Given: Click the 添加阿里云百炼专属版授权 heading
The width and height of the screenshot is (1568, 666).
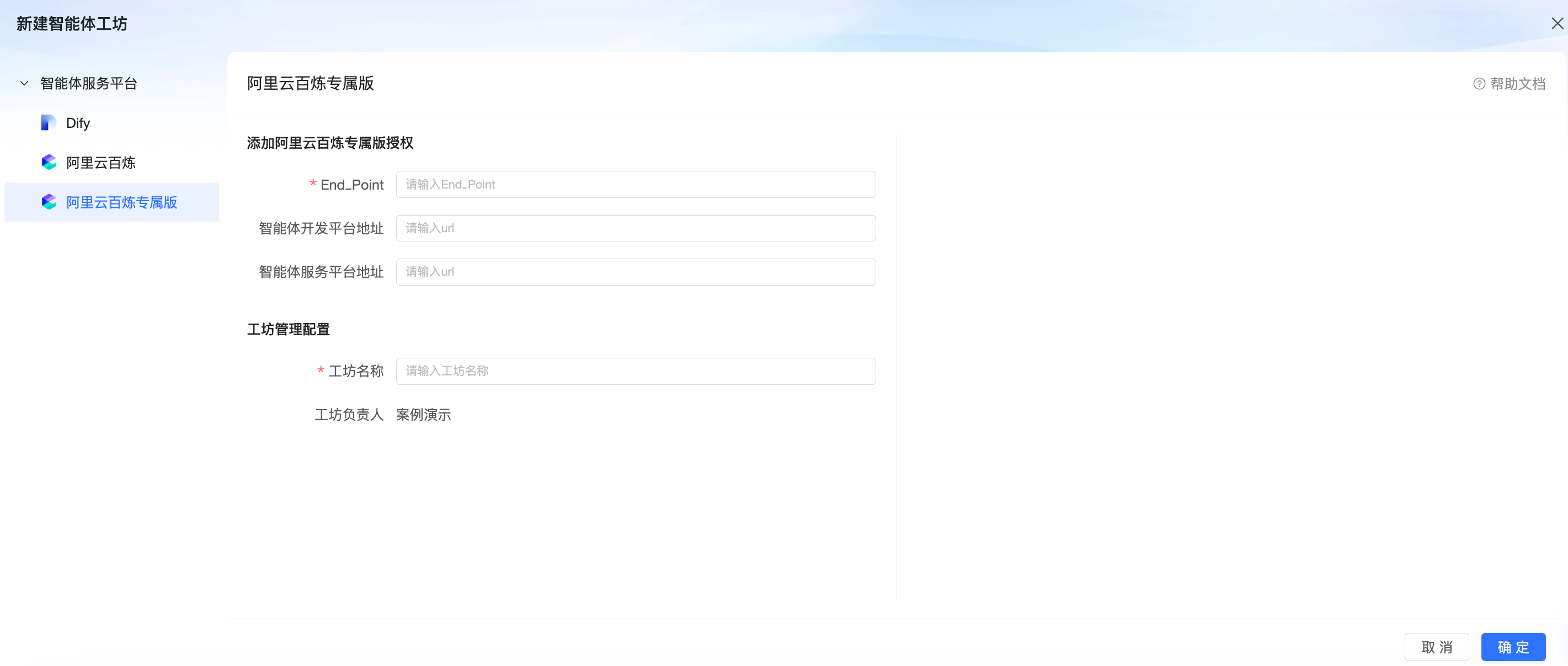Looking at the screenshot, I should pos(330,143).
